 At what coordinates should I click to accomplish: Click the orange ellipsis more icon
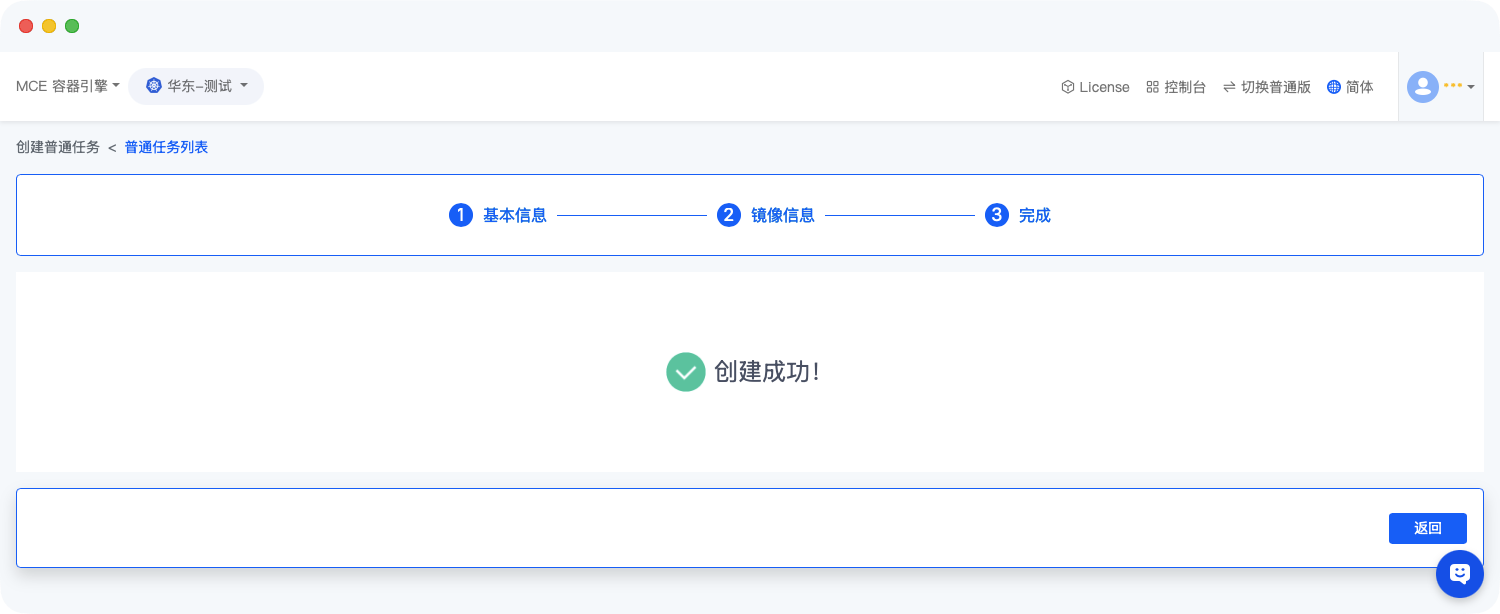[x=1453, y=85]
